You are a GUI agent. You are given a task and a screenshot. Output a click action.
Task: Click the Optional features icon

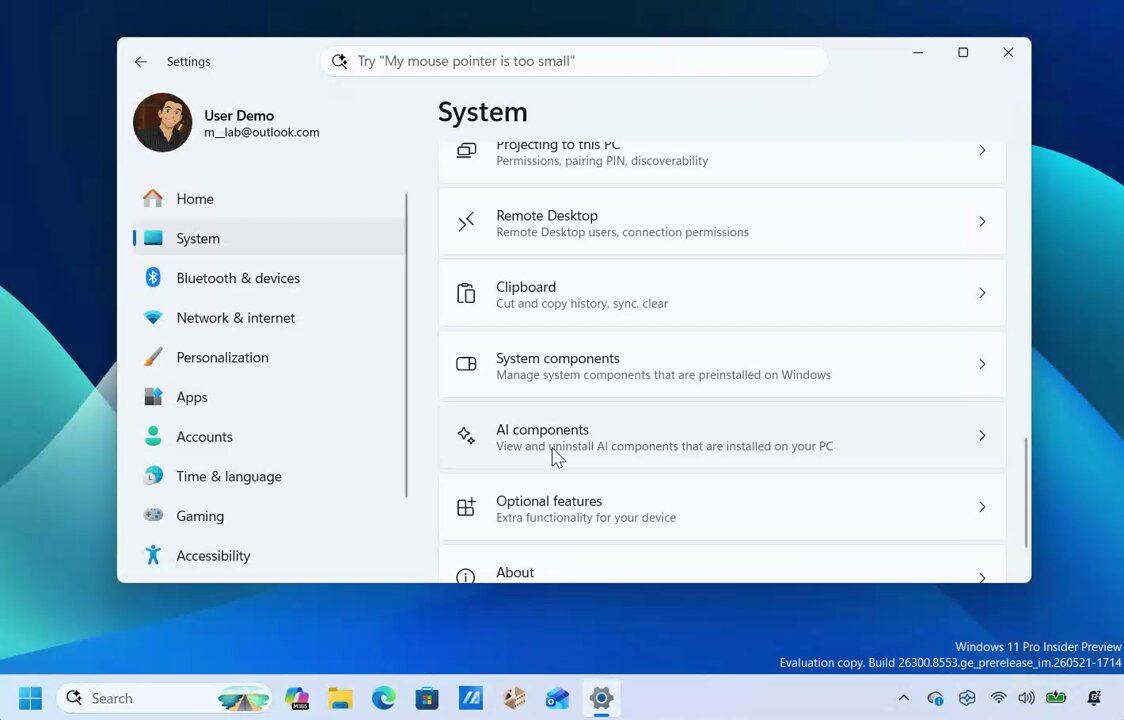point(466,507)
